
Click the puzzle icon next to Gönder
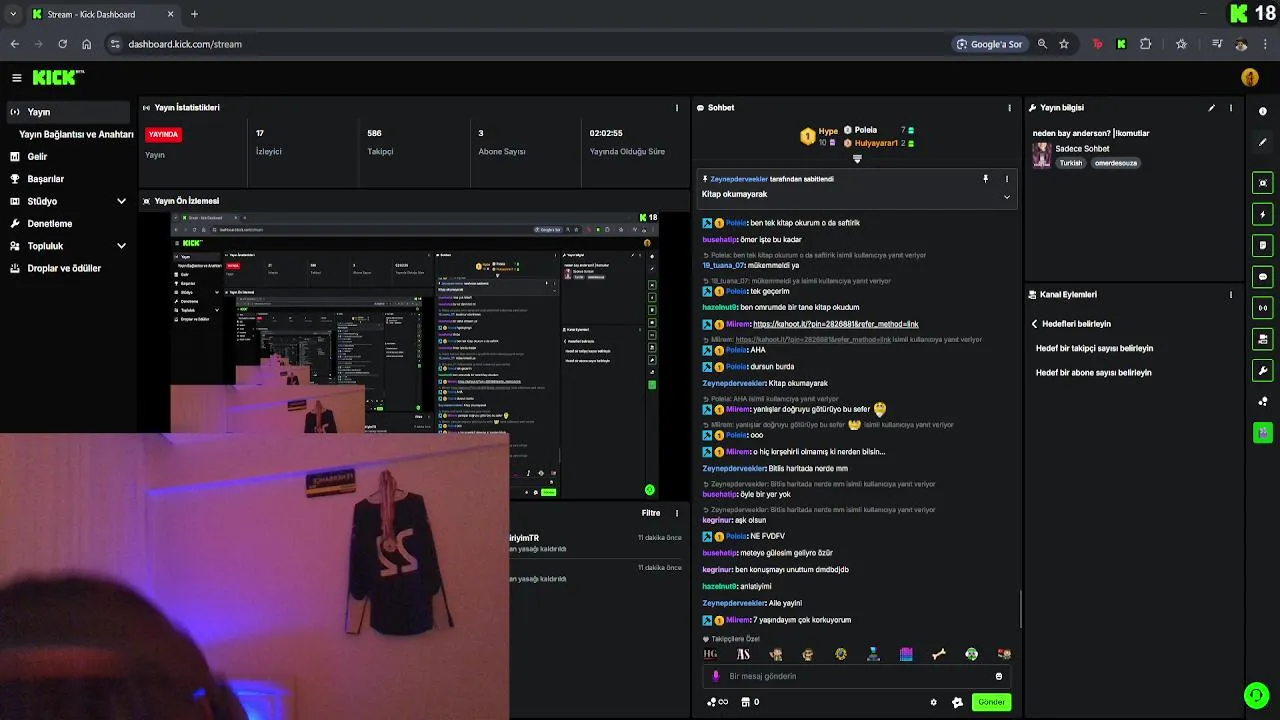tap(957, 702)
